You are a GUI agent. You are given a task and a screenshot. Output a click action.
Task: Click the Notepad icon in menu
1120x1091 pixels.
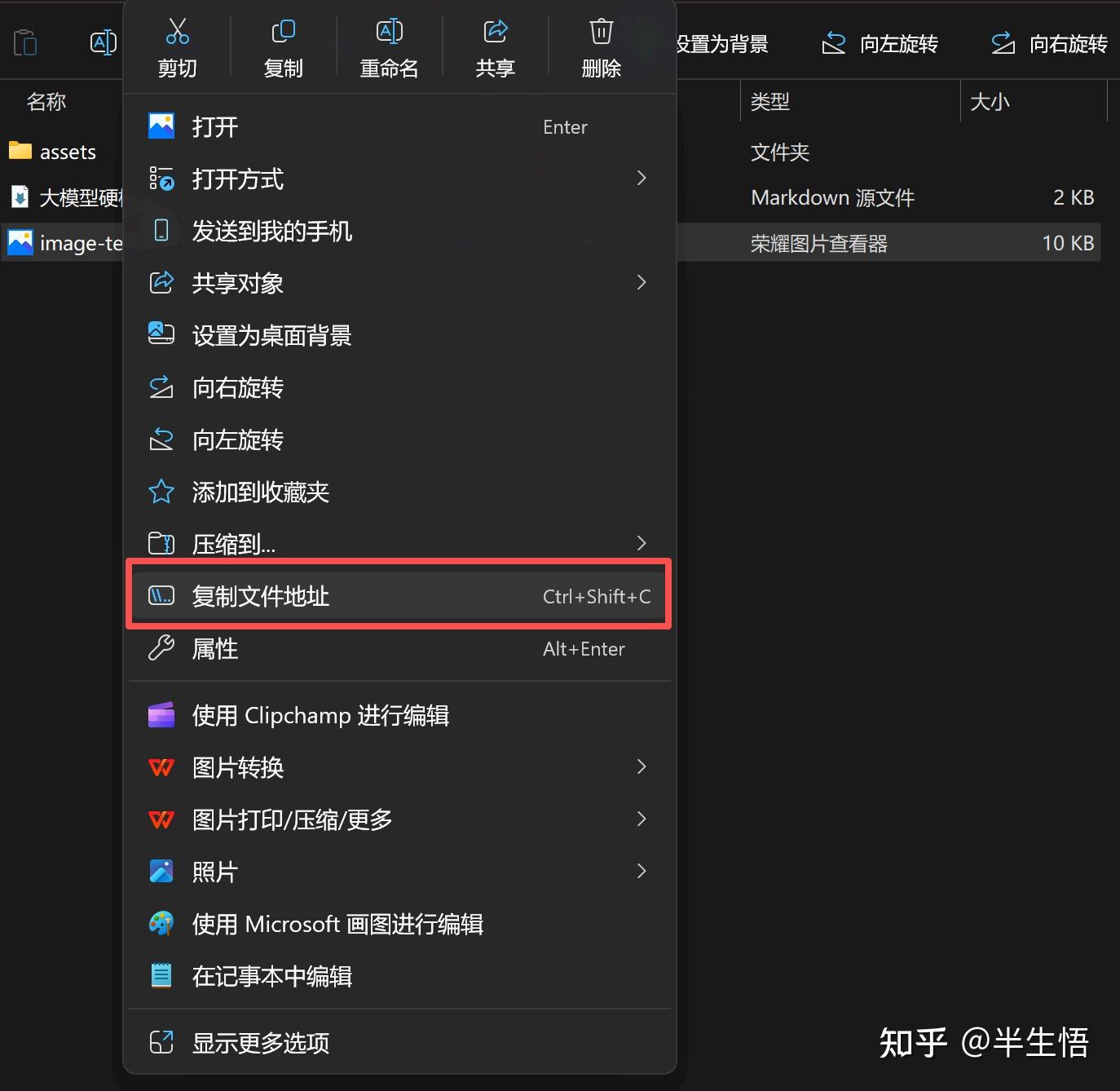(161, 974)
